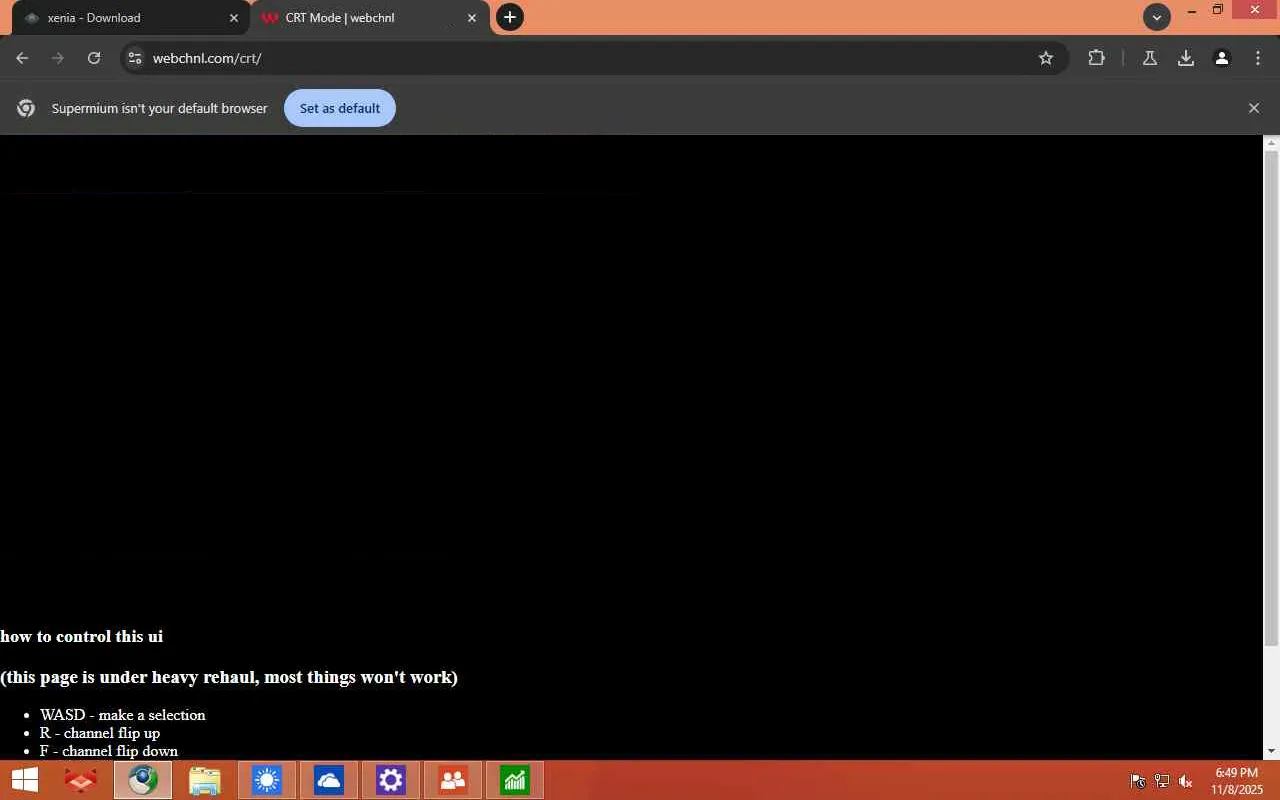Screen dimensions: 1280x800
Task: Open the three-dot browser menu
Action: 1258,58
